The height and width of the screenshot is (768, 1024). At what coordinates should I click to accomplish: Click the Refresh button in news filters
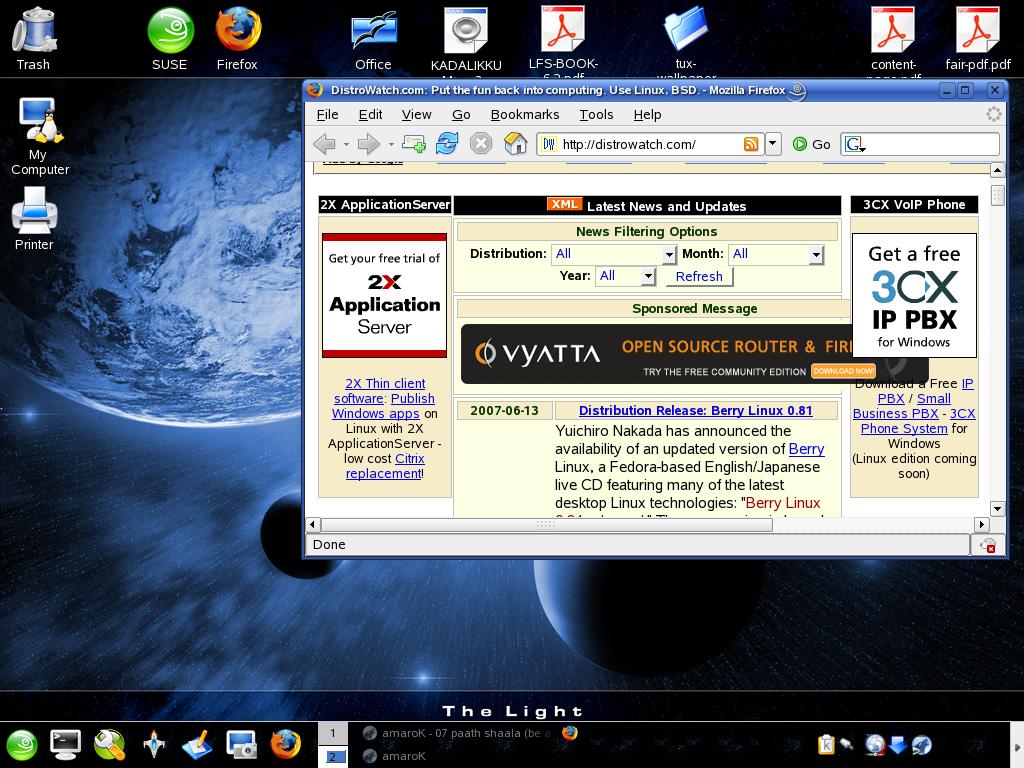(x=699, y=277)
